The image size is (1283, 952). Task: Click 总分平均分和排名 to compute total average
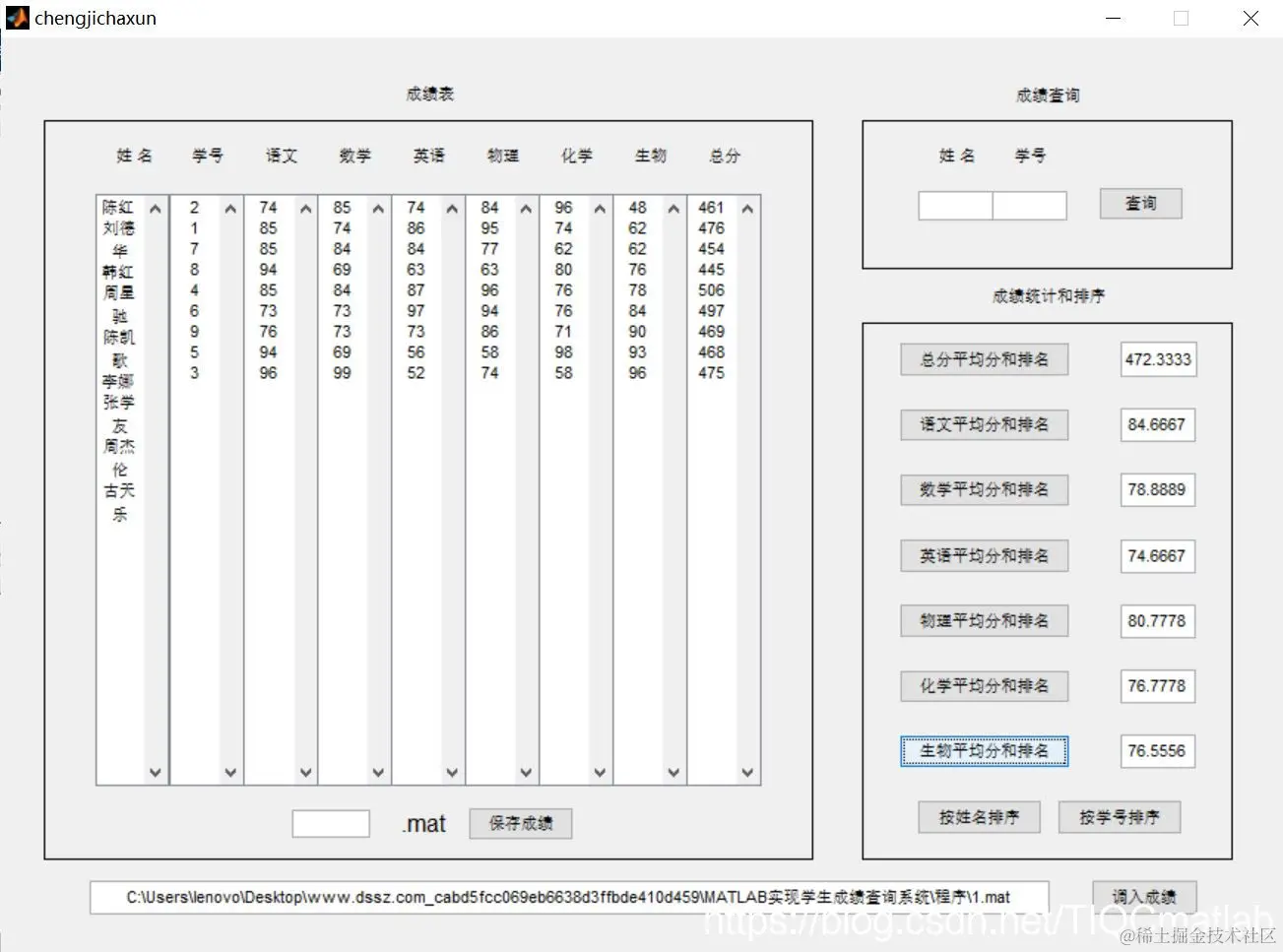984,359
